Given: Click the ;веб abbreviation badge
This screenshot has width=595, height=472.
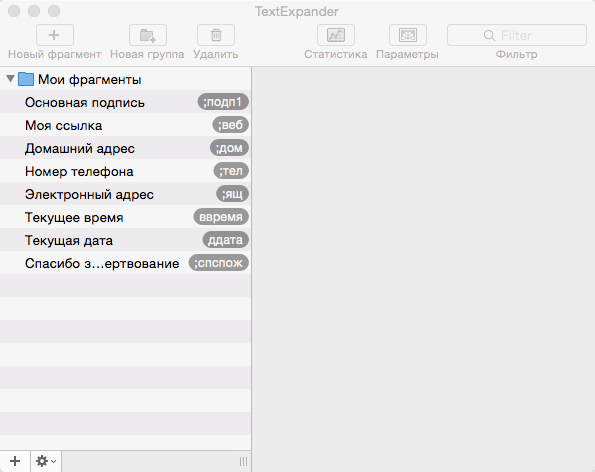Looking at the screenshot, I should [x=230, y=125].
